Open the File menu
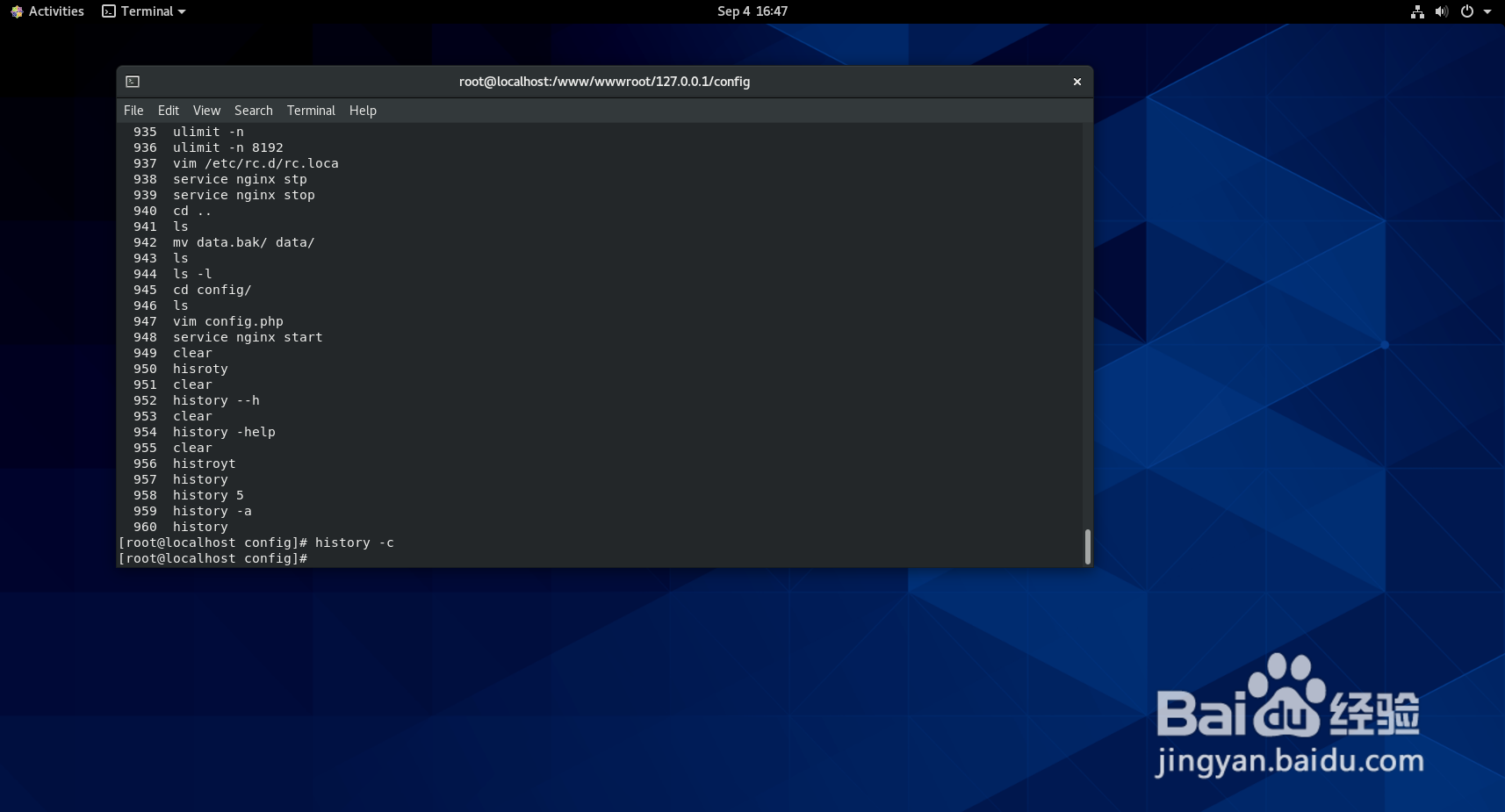The image size is (1505, 812). coord(133,111)
